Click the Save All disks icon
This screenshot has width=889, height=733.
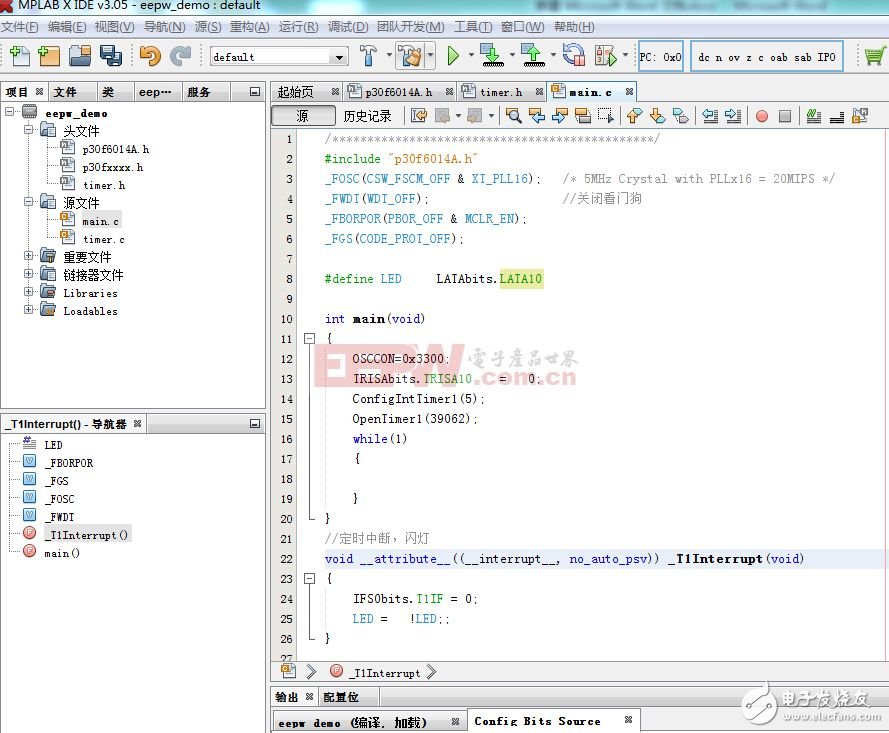110,56
